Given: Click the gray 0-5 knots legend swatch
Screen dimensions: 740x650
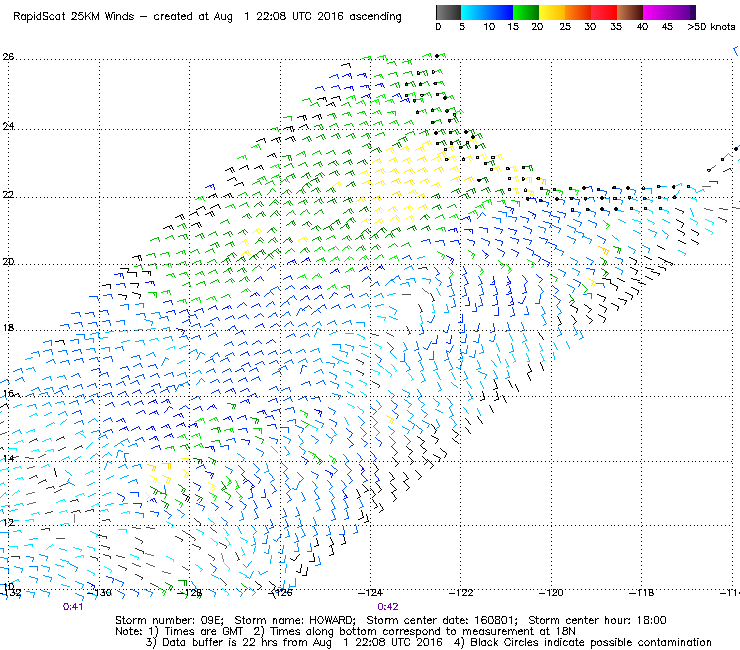Looking at the screenshot, I should coord(448,12).
